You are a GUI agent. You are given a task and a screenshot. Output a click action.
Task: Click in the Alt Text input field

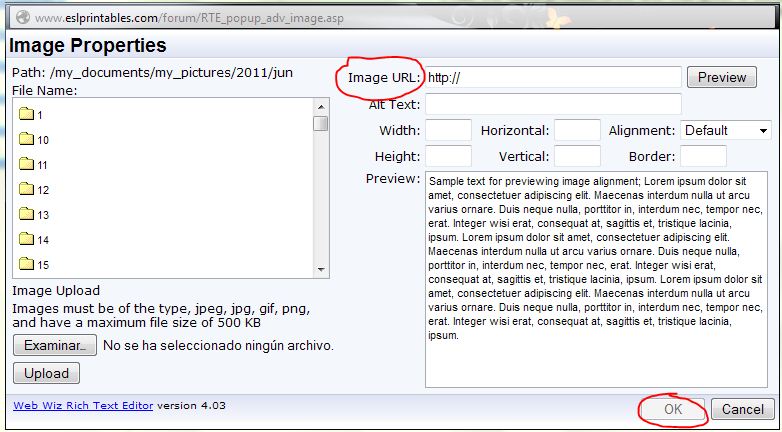click(x=553, y=104)
